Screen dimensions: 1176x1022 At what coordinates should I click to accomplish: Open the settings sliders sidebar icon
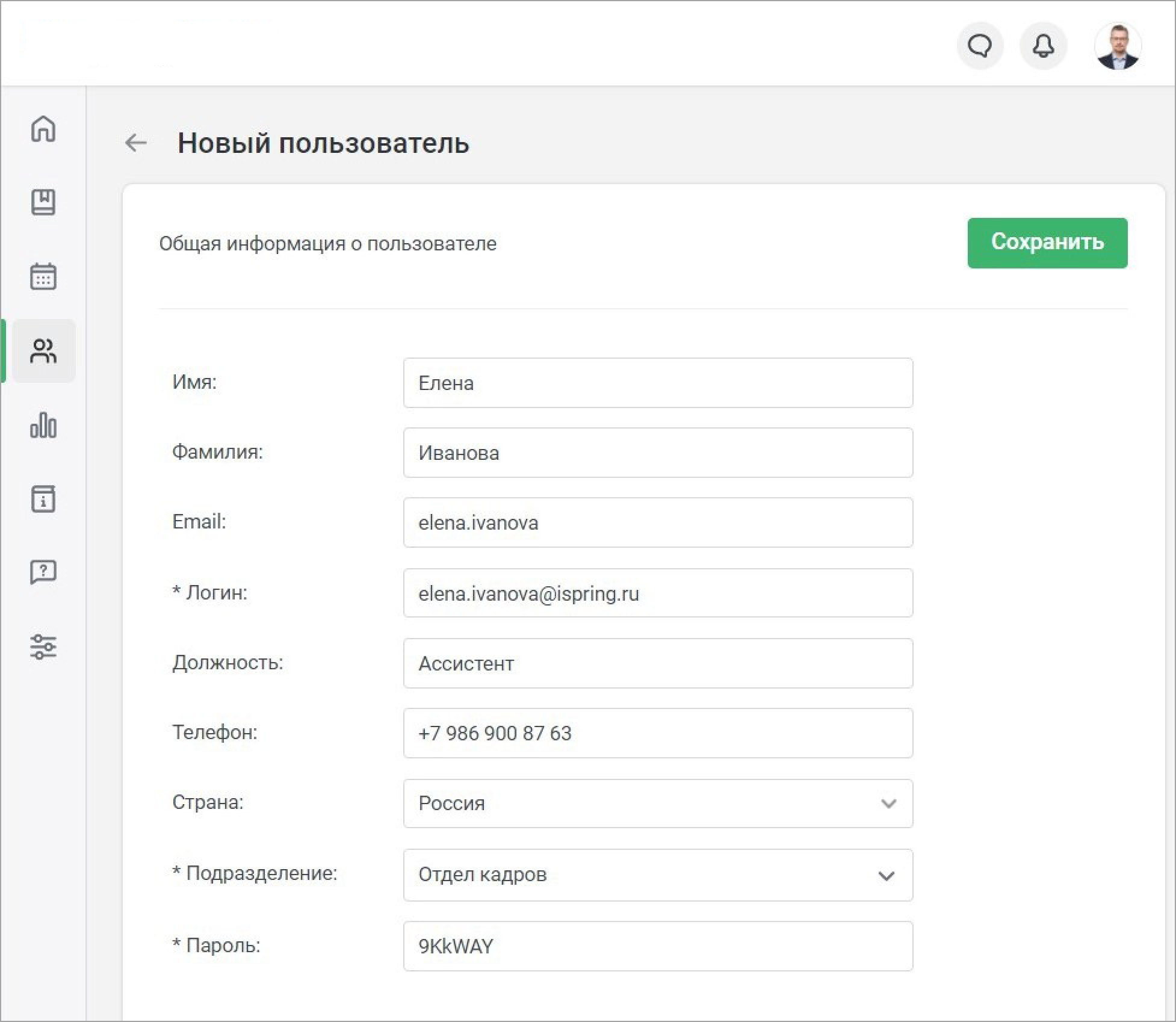(x=43, y=646)
